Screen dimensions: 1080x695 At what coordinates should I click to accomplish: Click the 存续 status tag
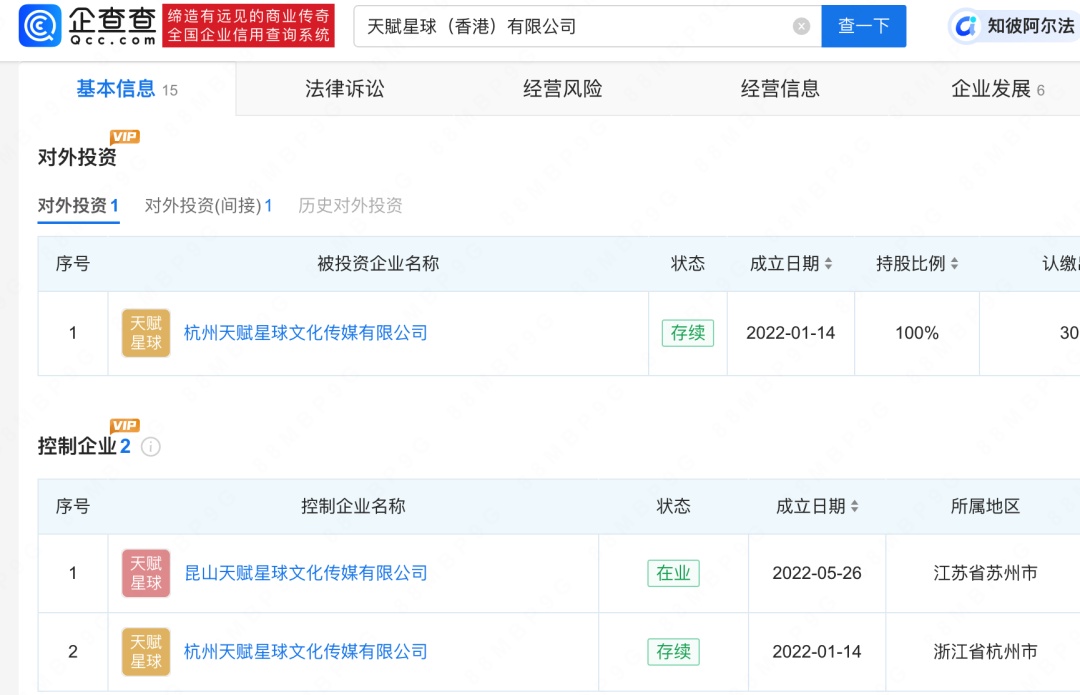[x=688, y=333]
